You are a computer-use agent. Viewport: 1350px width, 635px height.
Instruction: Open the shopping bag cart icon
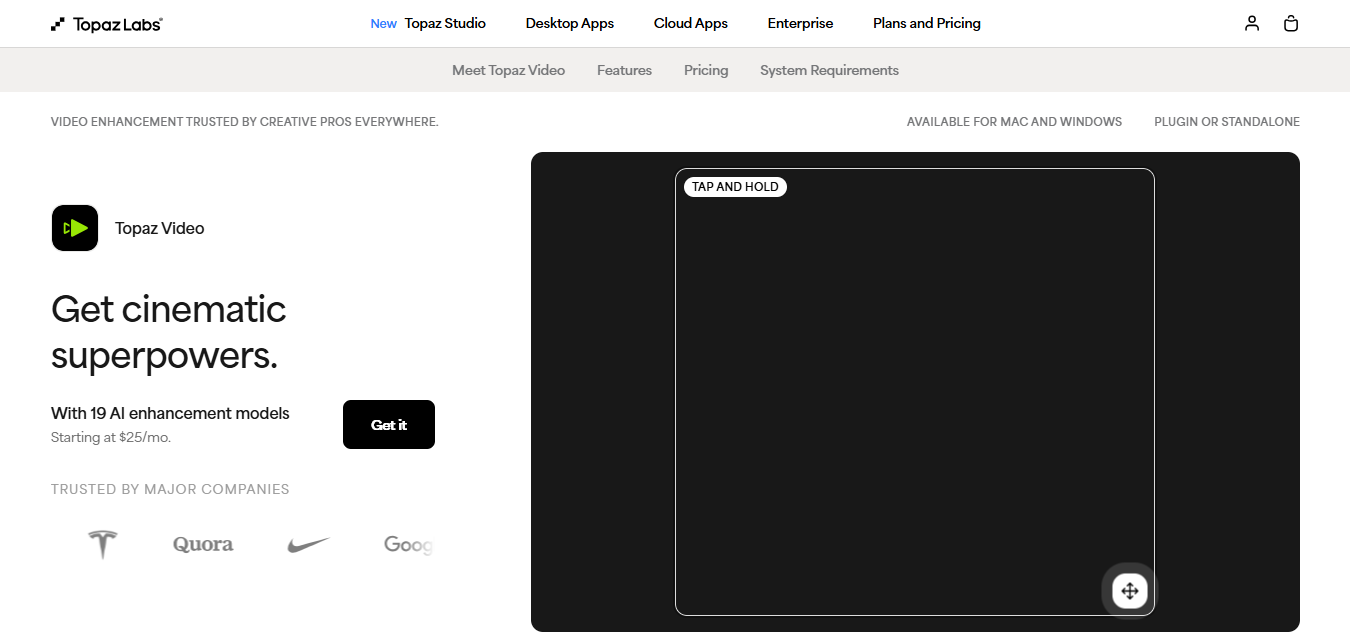[x=1291, y=23]
